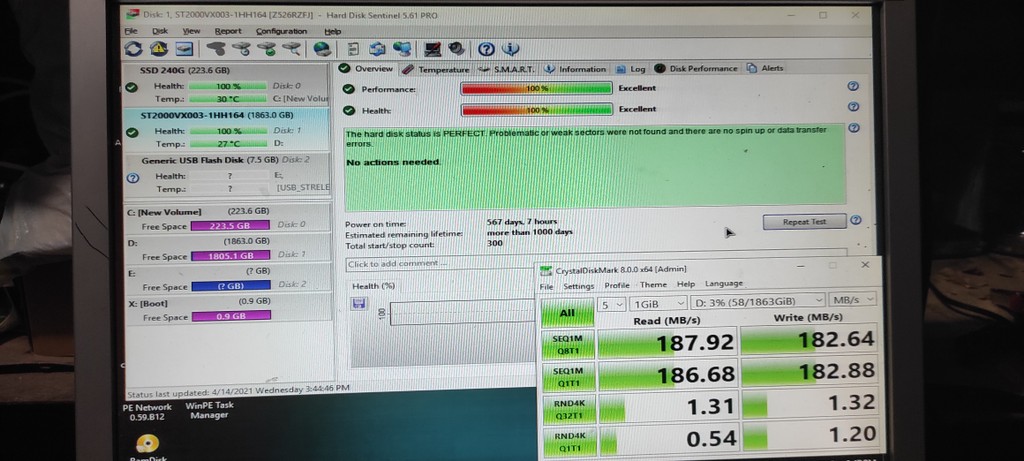
Task: Click the help icon beside Health row
Action: (x=852, y=107)
